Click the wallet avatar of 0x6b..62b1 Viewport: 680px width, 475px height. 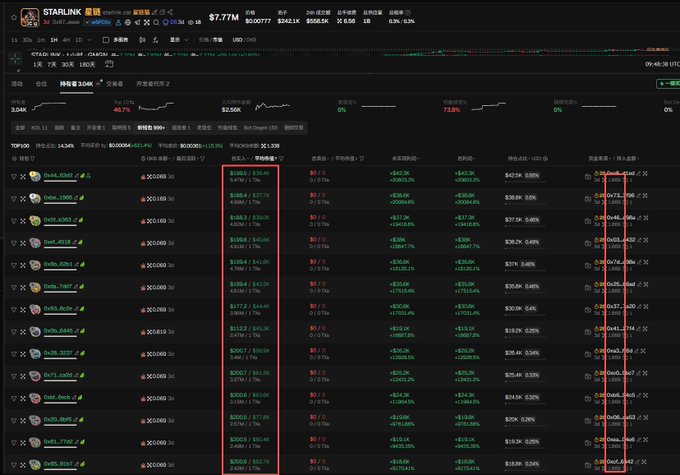(x=35, y=265)
